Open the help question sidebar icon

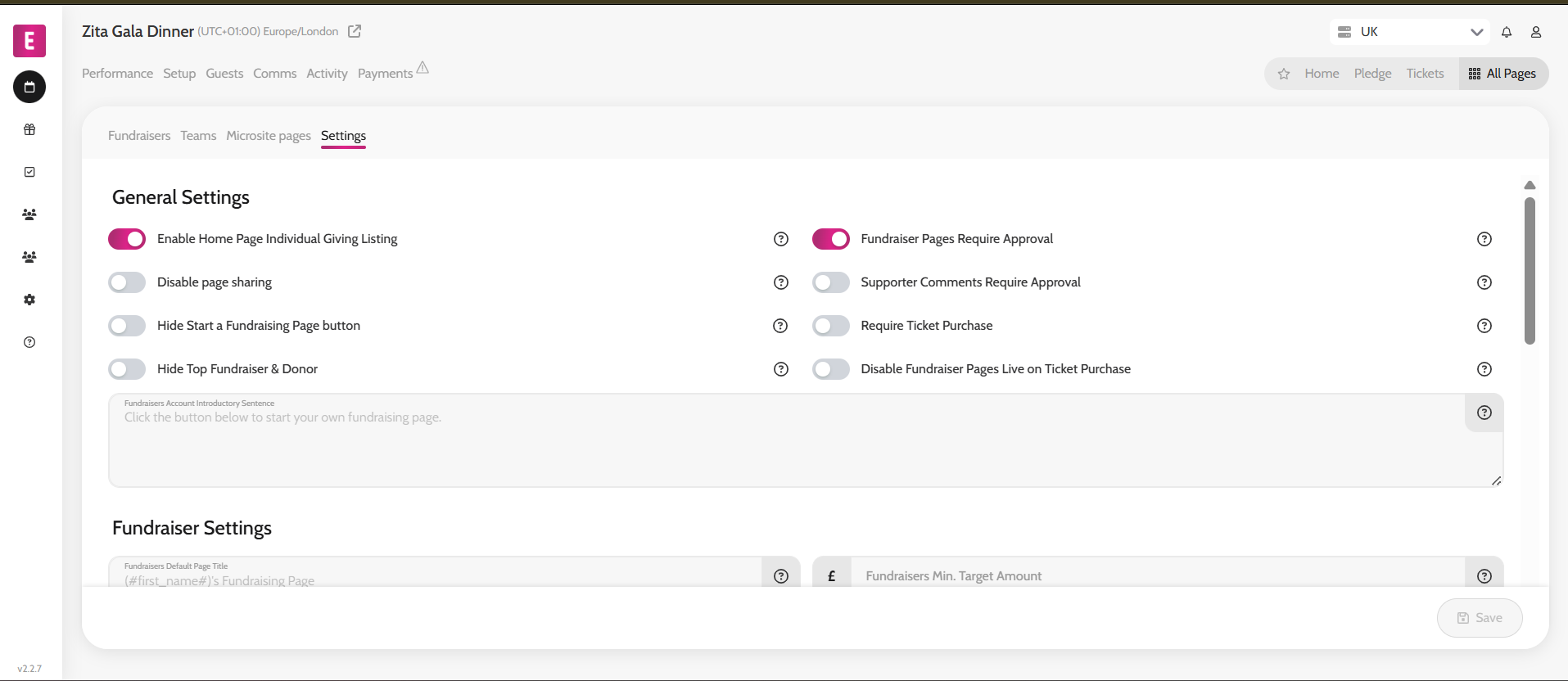click(29, 342)
